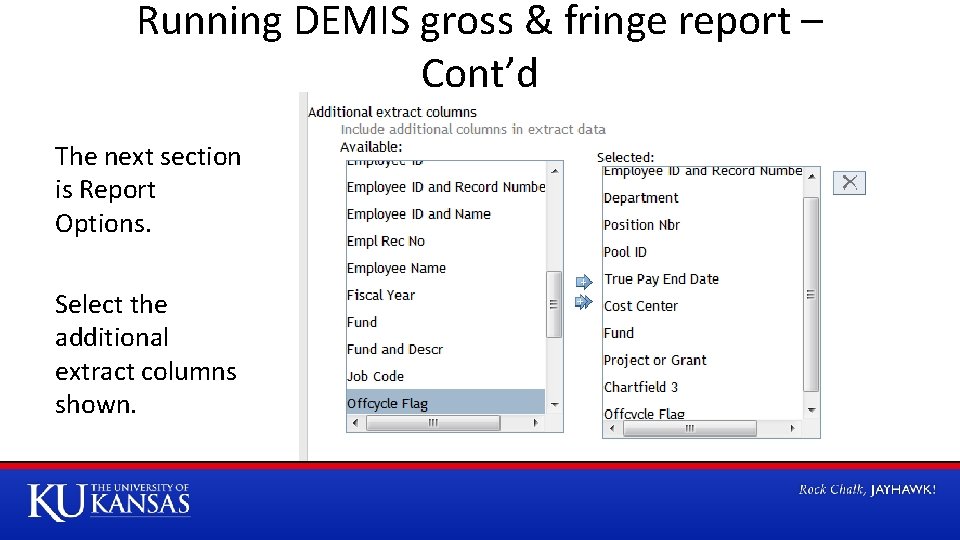Click Selected list horizontal scrollbar thumb

coord(689,429)
